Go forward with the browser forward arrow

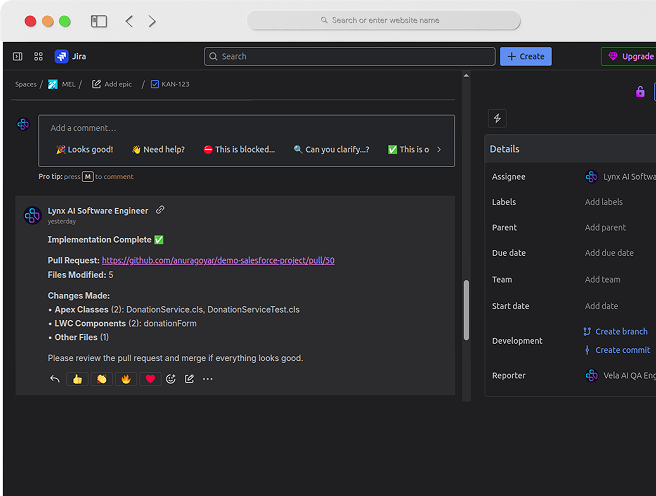coord(152,21)
